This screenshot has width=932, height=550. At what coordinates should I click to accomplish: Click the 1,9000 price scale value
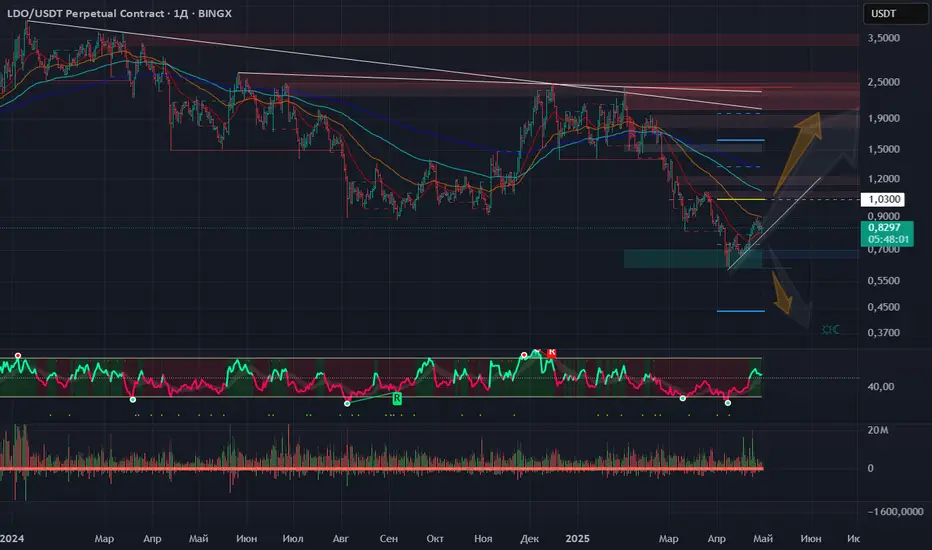[x=883, y=118]
